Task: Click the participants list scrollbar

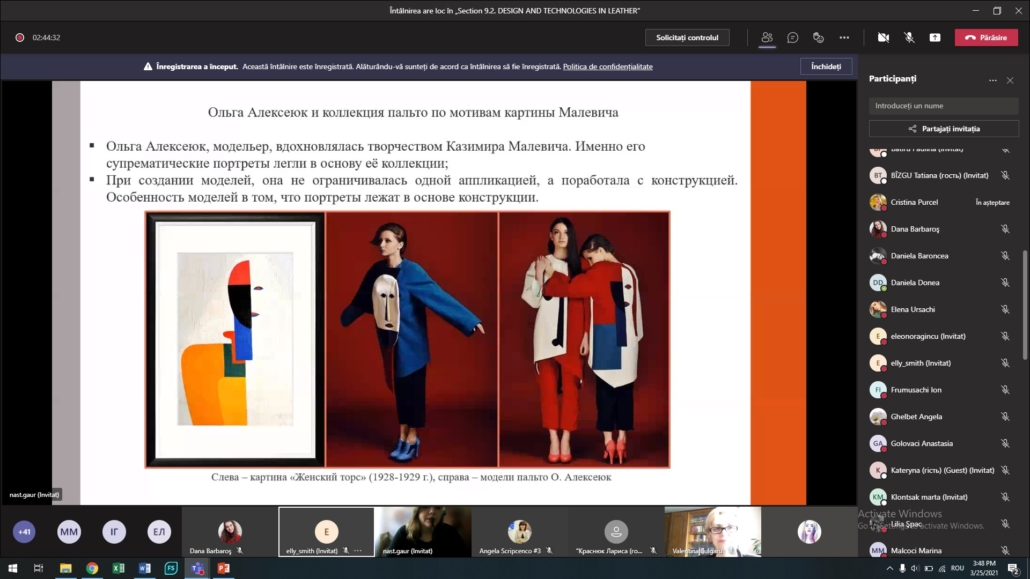Action: [x=1025, y=305]
